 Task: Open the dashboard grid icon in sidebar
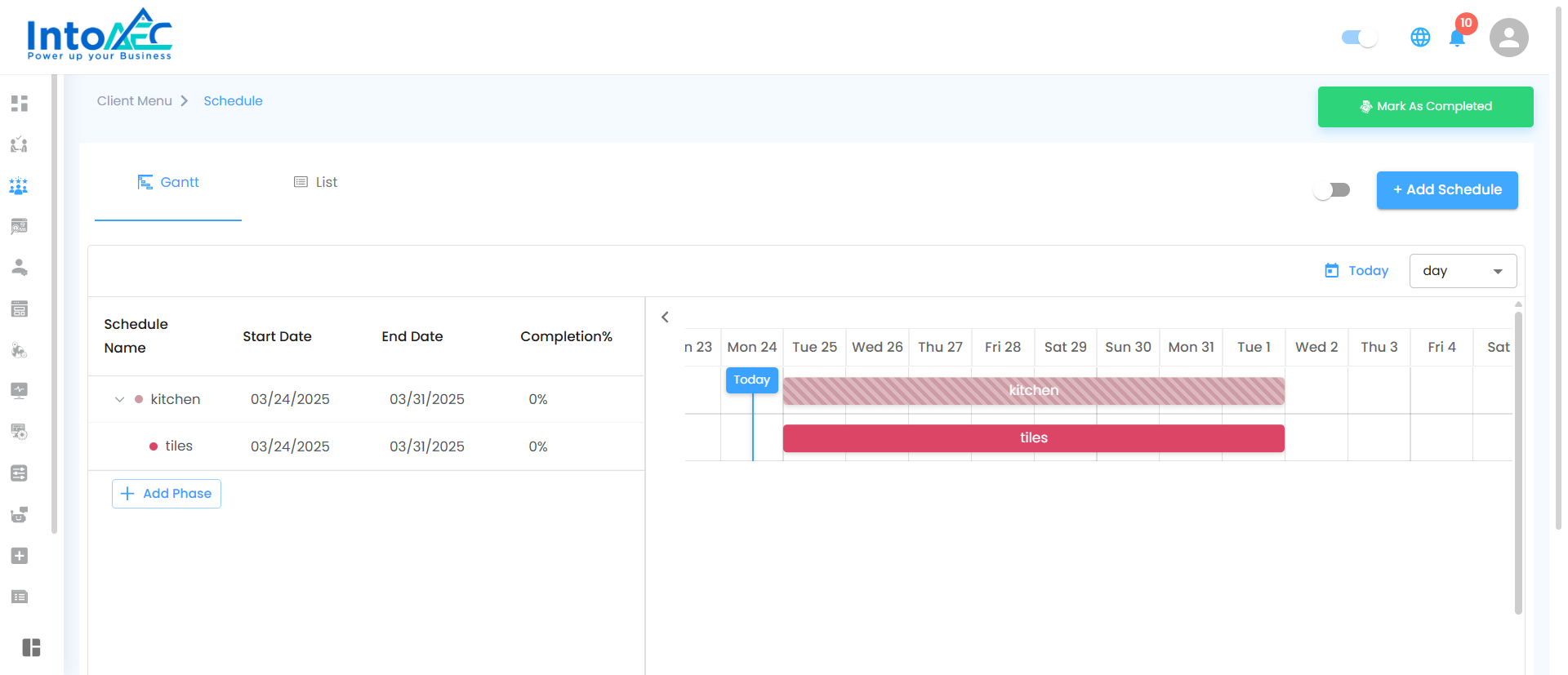(x=20, y=104)
